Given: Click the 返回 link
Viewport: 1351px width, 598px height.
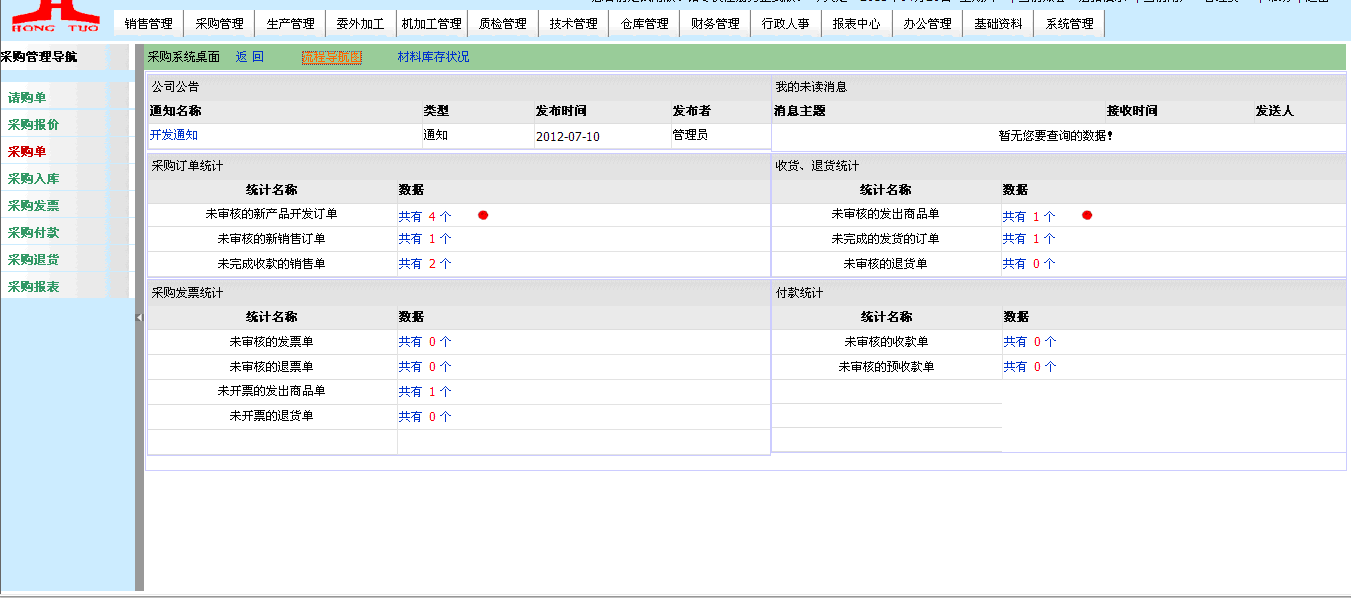Looking at the screenshot, I should pos(250,58).
